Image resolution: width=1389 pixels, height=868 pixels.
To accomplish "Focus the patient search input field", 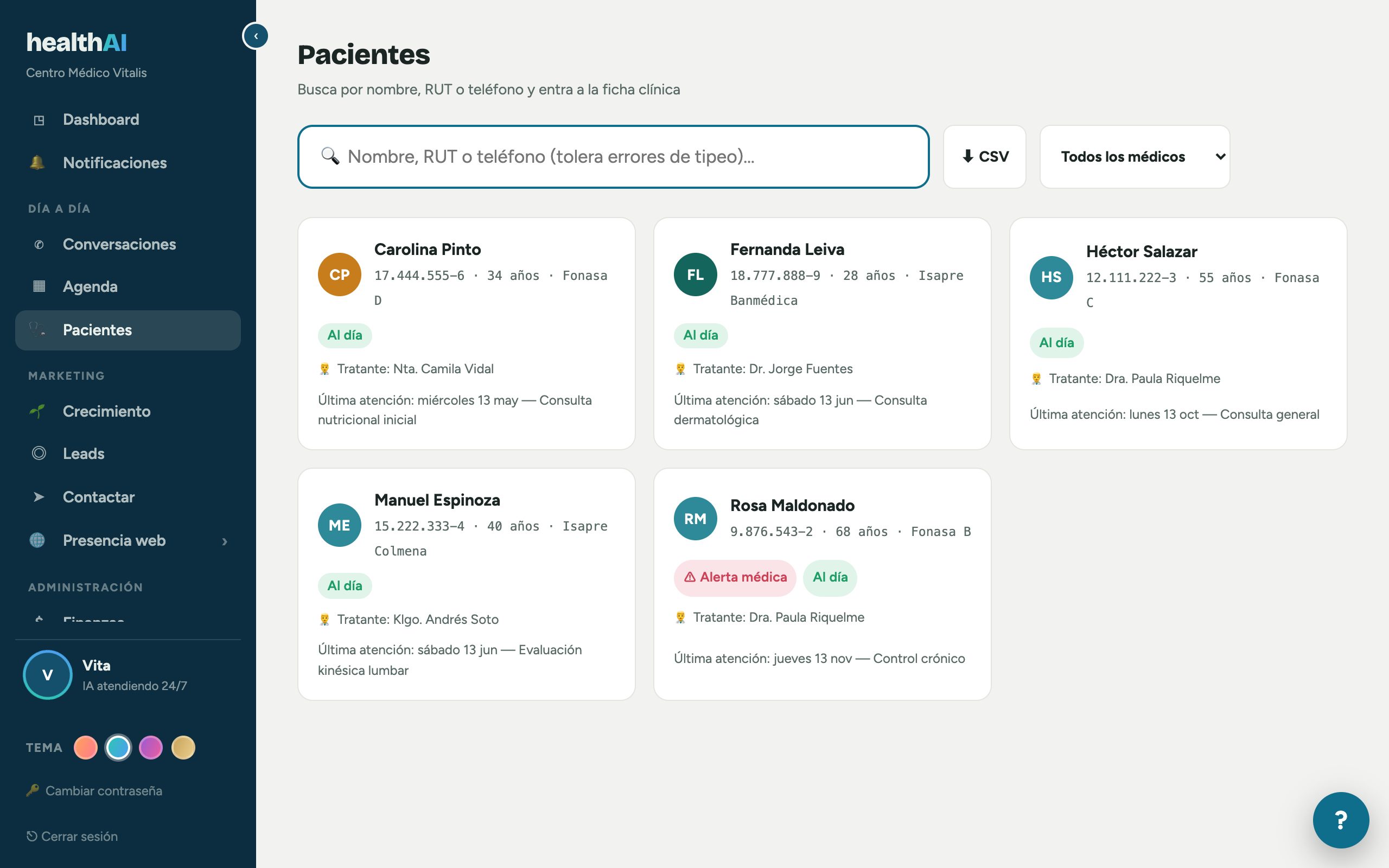I will tap(613, 157).
